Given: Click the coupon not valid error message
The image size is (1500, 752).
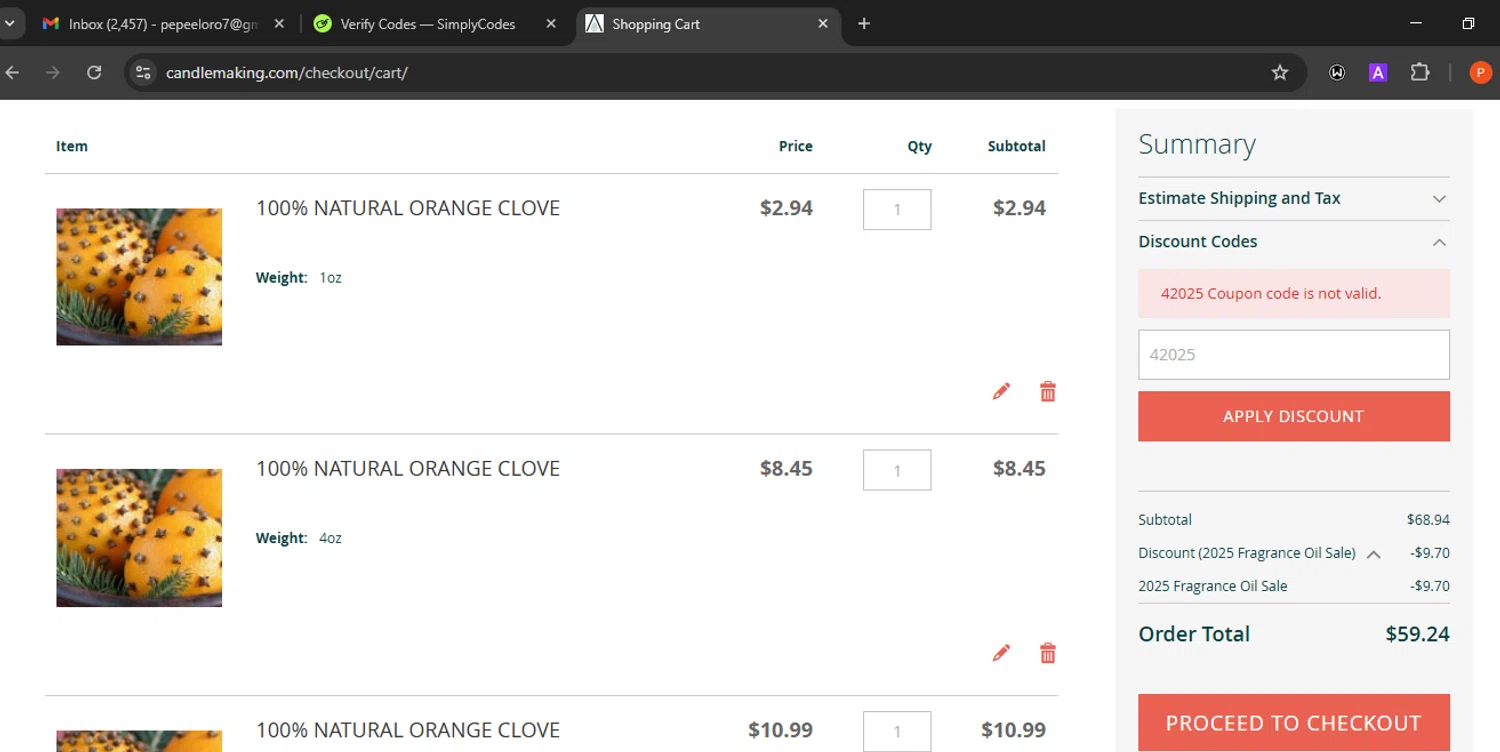Looking at the screenshot, I should click(1294, 293).
